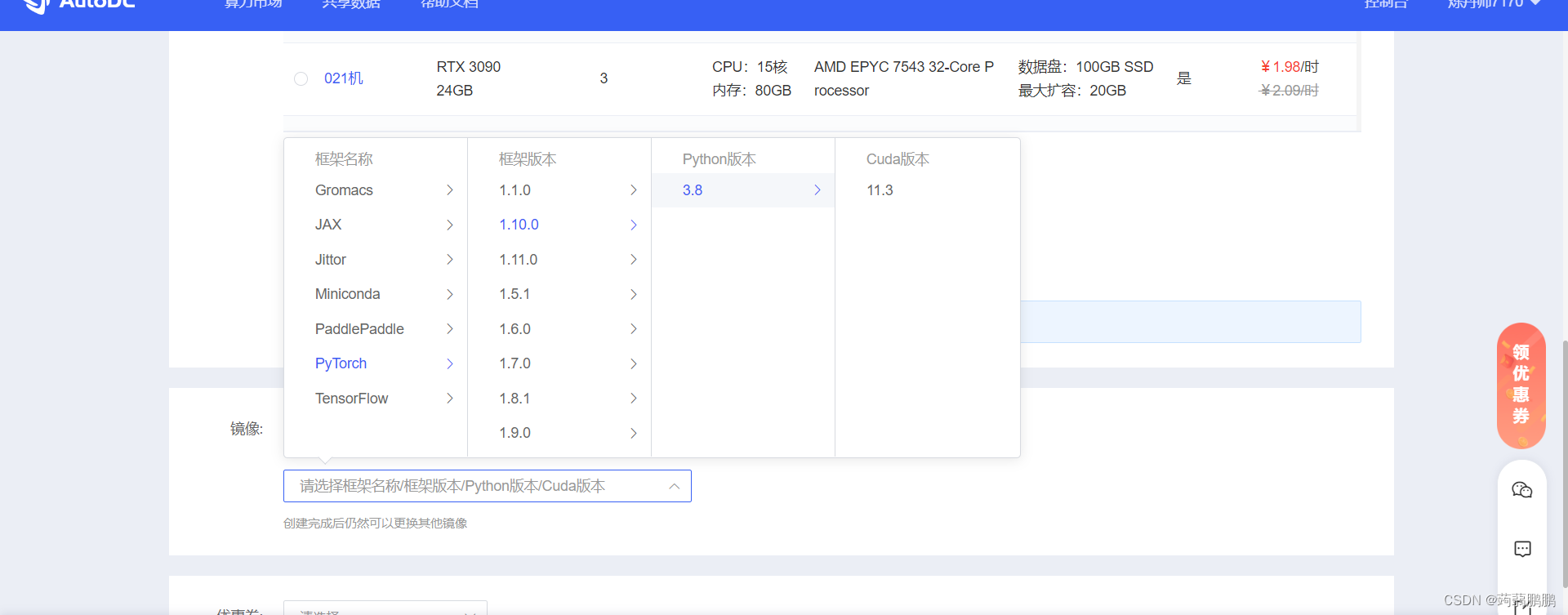The height and width of the screenshot is (615, 1568).
Task: Expand the Miniconda row chevron
Action: [x=450, y=294]
